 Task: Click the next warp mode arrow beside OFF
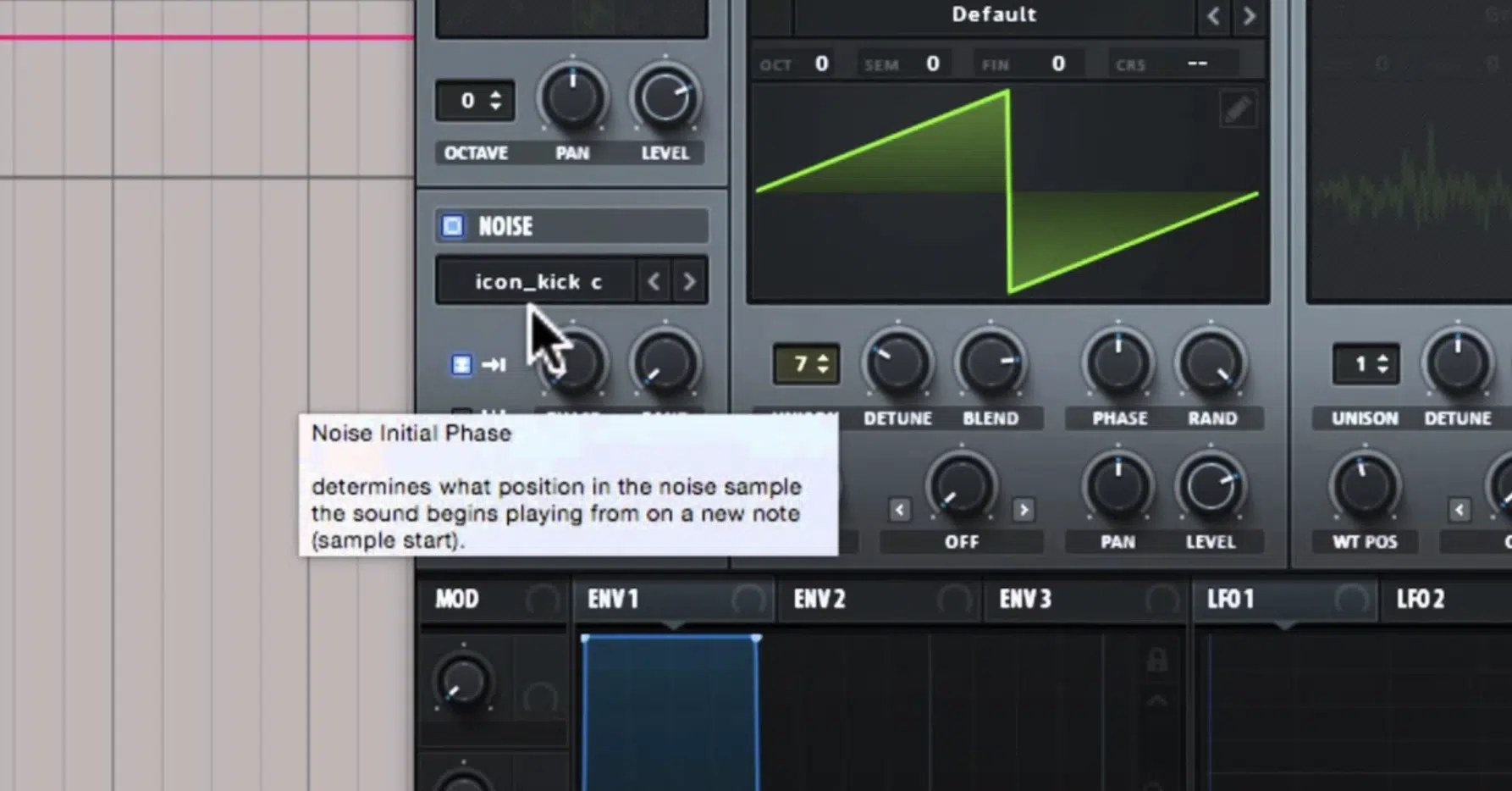coord(1024,510)
